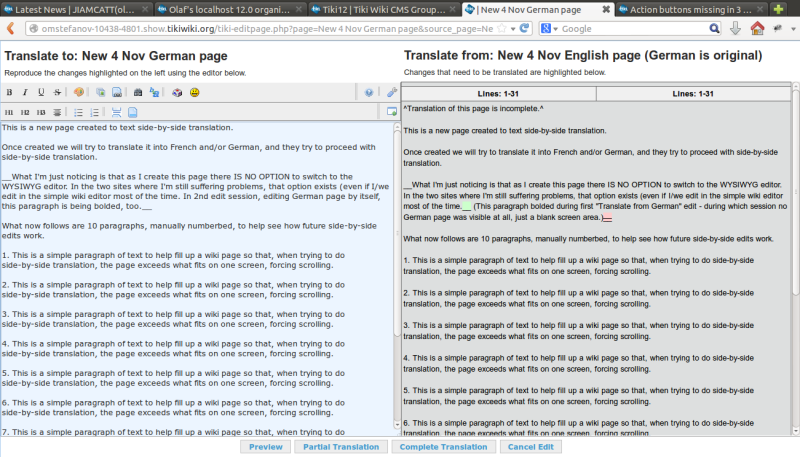
Task: Toggle fullscreen editing icon
Action: pyautogui.click(x=392, y=112)
